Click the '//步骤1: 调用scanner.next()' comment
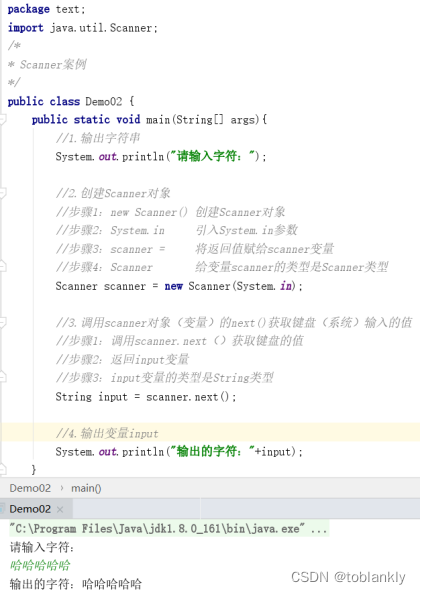The image size is (421, 594). click(179, 341)
